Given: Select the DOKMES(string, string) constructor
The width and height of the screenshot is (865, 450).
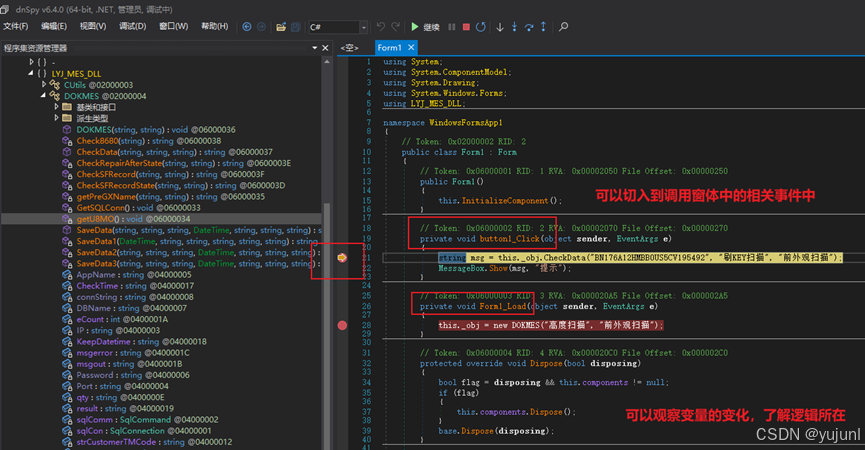Looking at the screenshot, I should 156,130.
